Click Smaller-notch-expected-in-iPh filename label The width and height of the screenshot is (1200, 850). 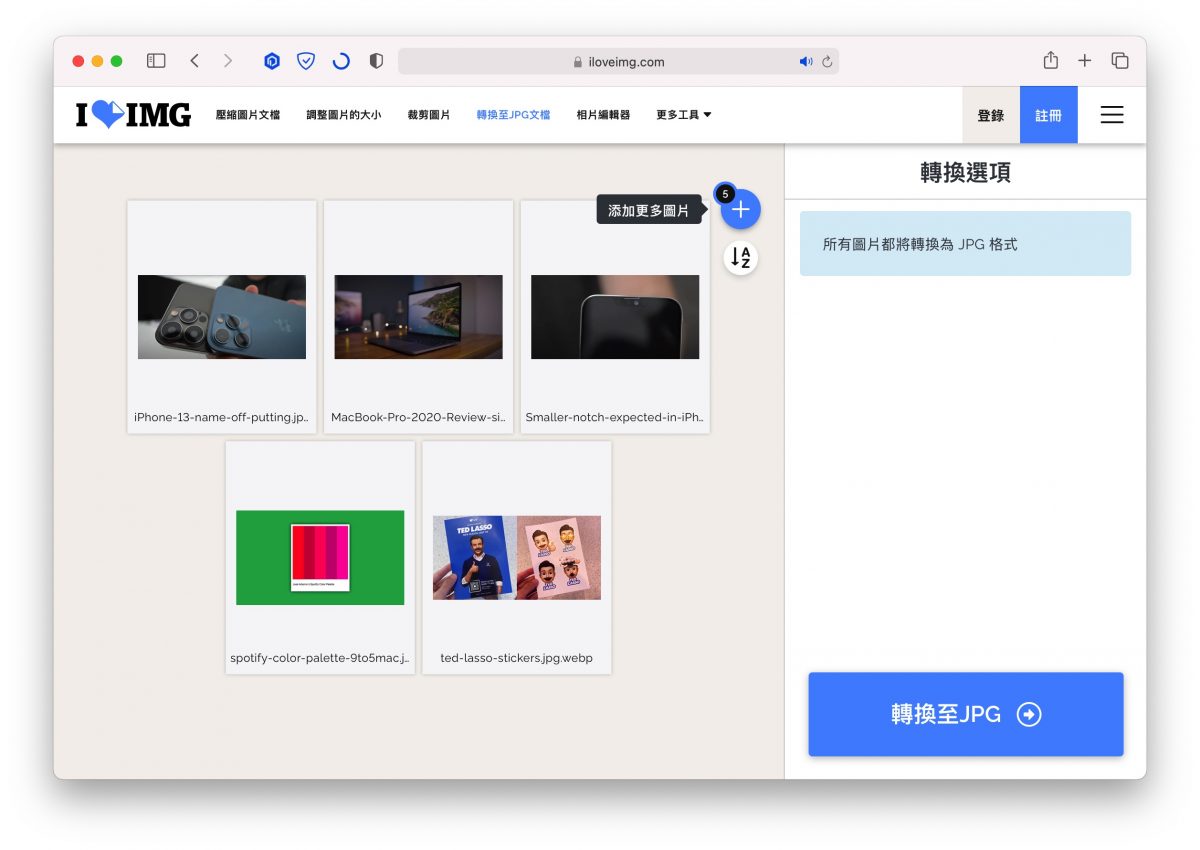pyautogui.click(x=615, y=418)
